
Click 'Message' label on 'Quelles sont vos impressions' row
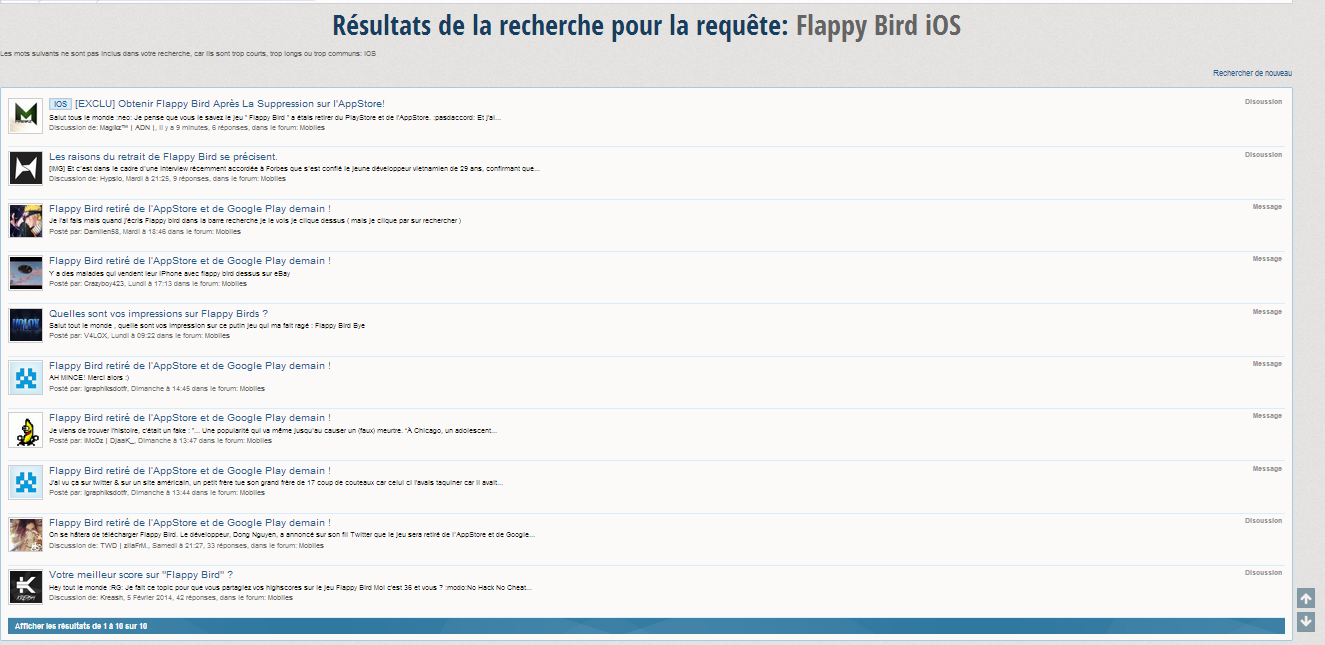coord(1267,311)
